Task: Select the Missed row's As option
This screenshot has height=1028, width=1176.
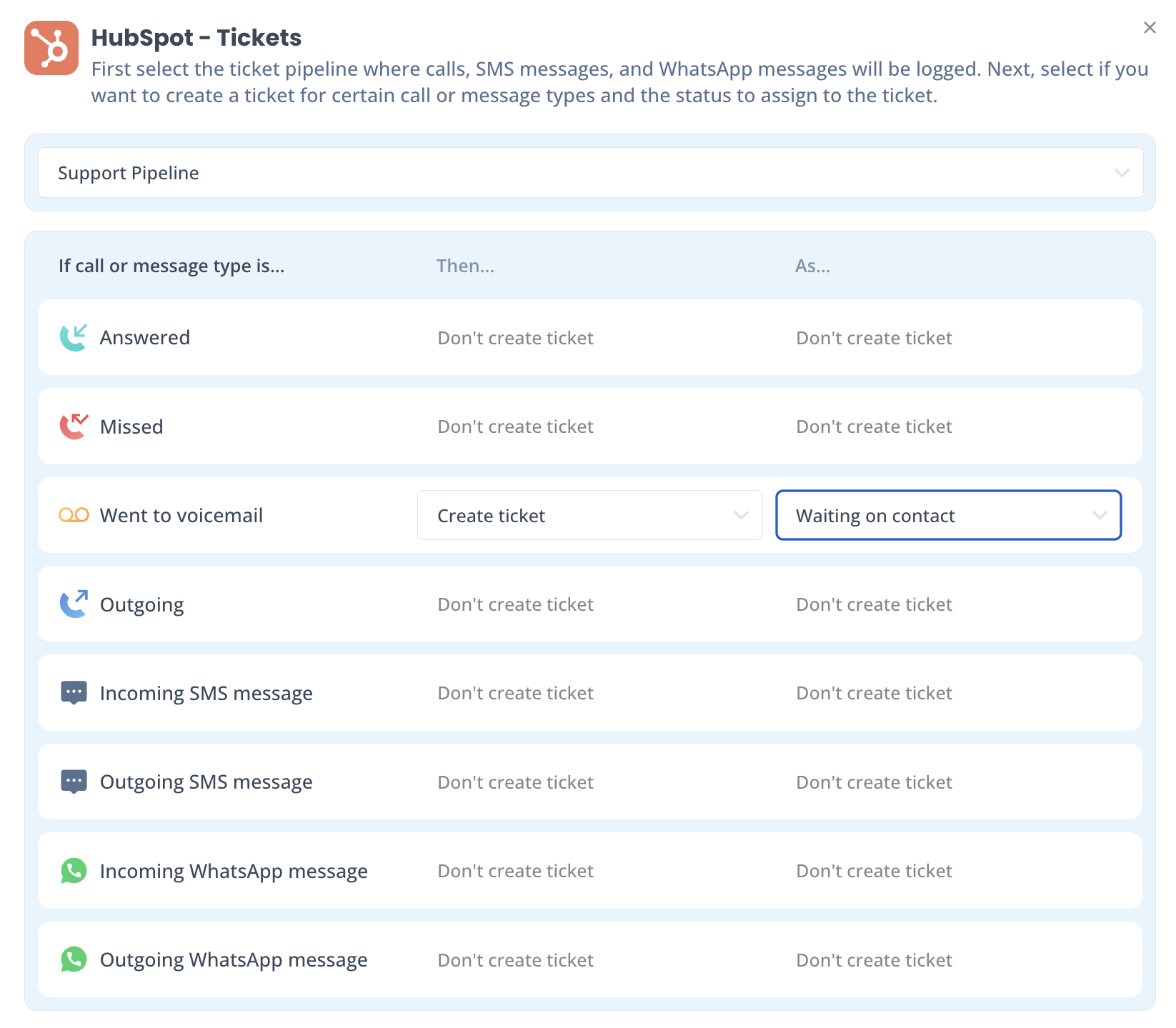Action: coord(874,426)
